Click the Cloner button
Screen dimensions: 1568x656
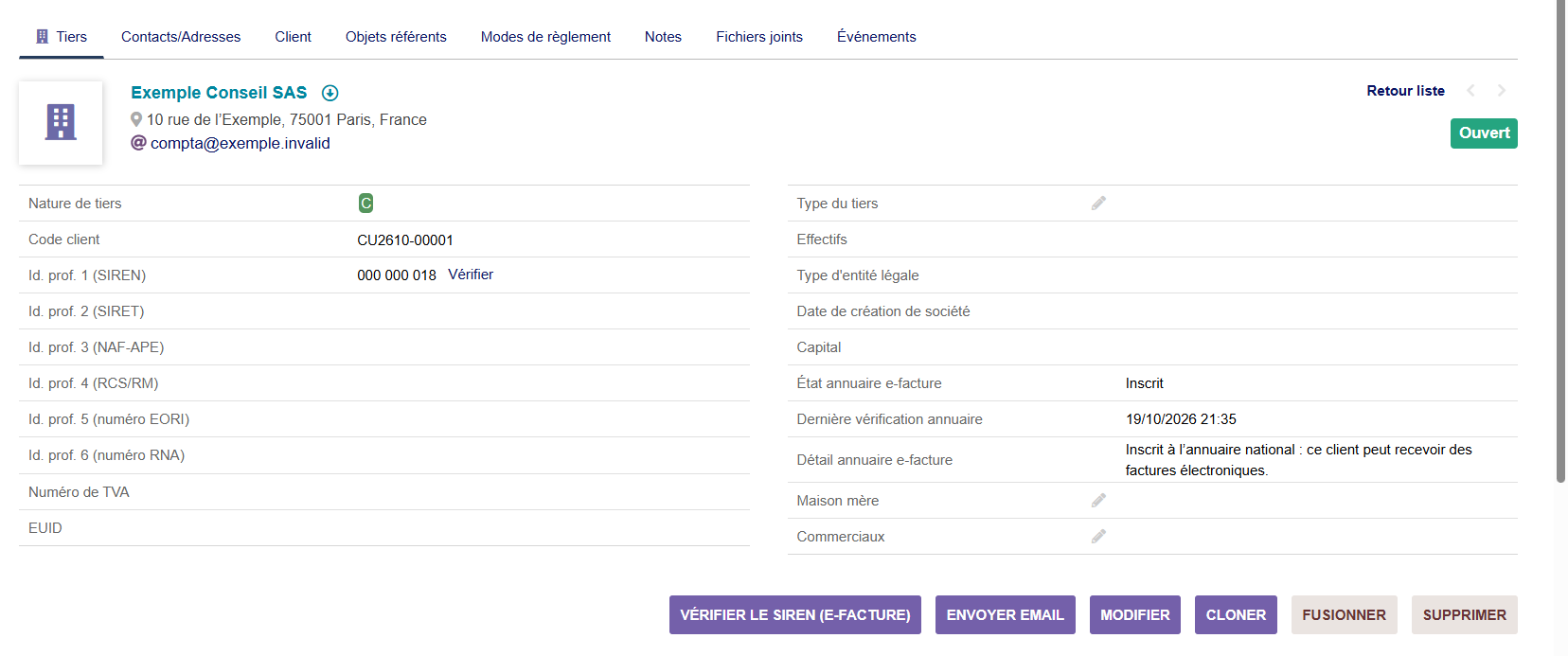tap(1236, 615)
